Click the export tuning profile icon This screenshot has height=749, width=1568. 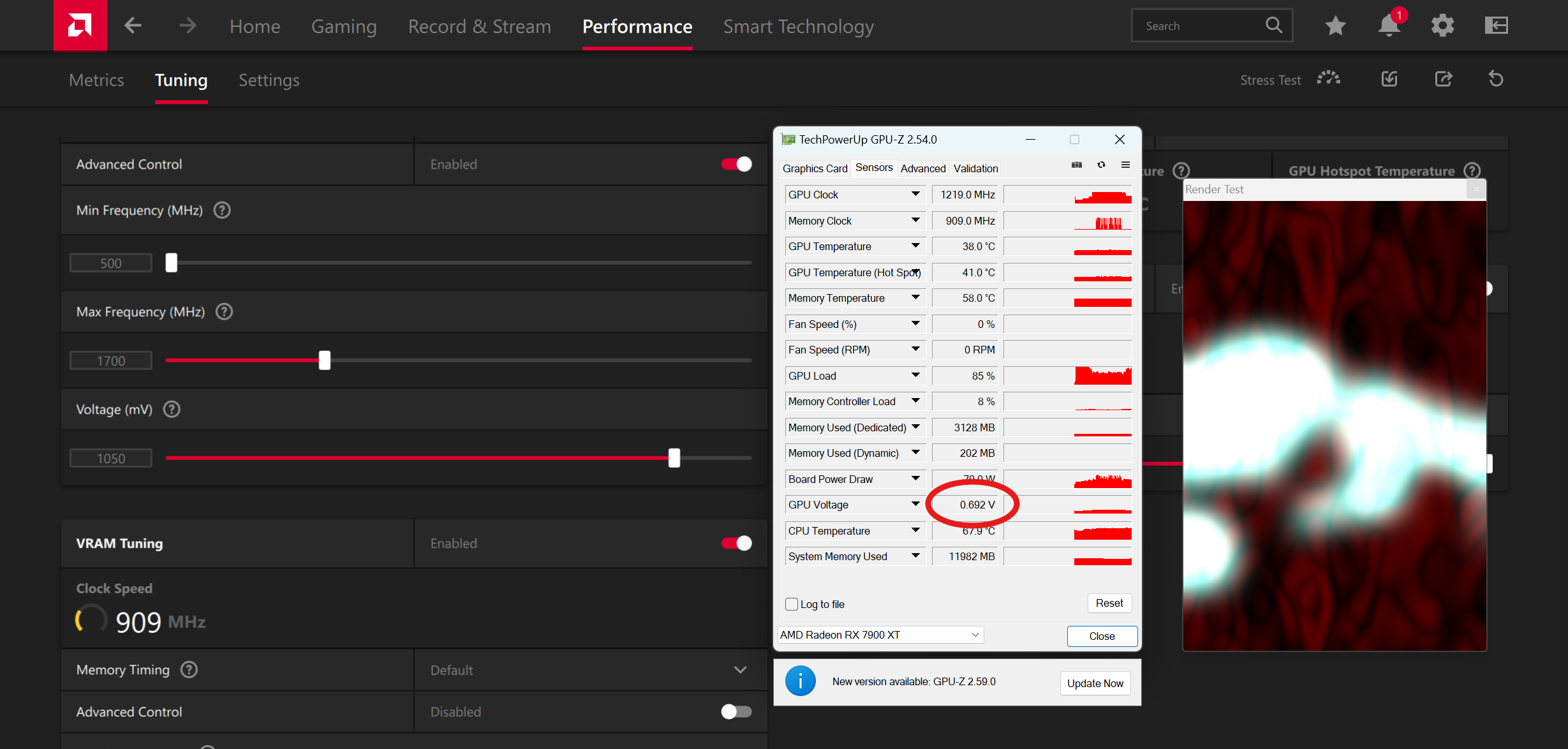click(1443, 79)
